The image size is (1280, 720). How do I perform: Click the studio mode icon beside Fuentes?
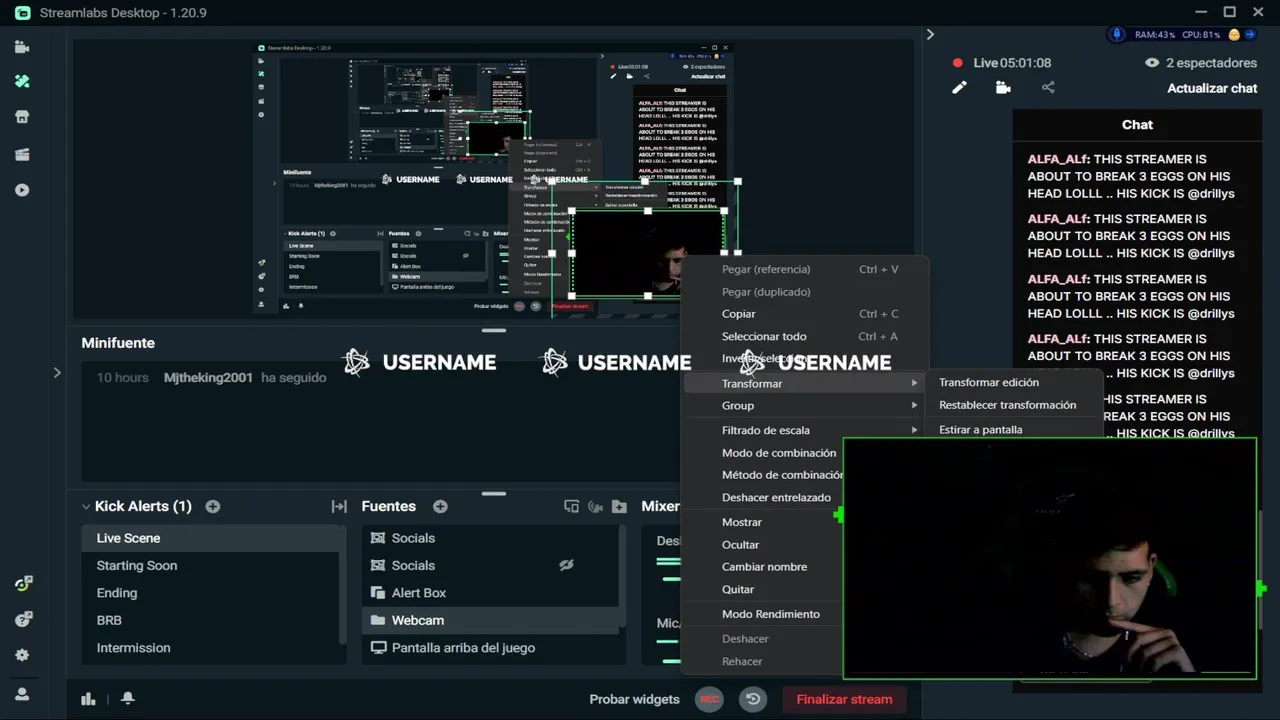point(571,506)
